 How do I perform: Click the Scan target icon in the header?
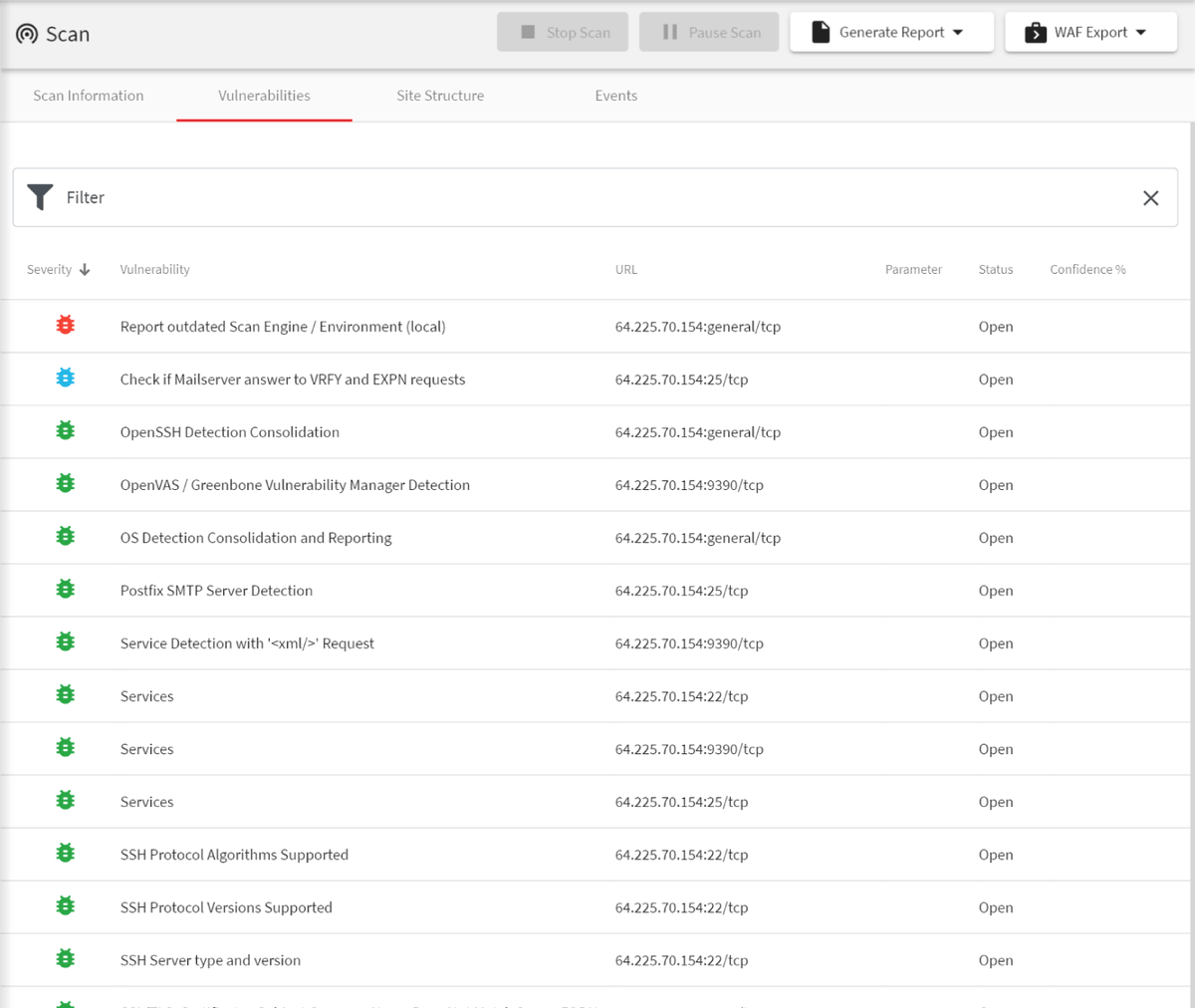coord(23,33)
